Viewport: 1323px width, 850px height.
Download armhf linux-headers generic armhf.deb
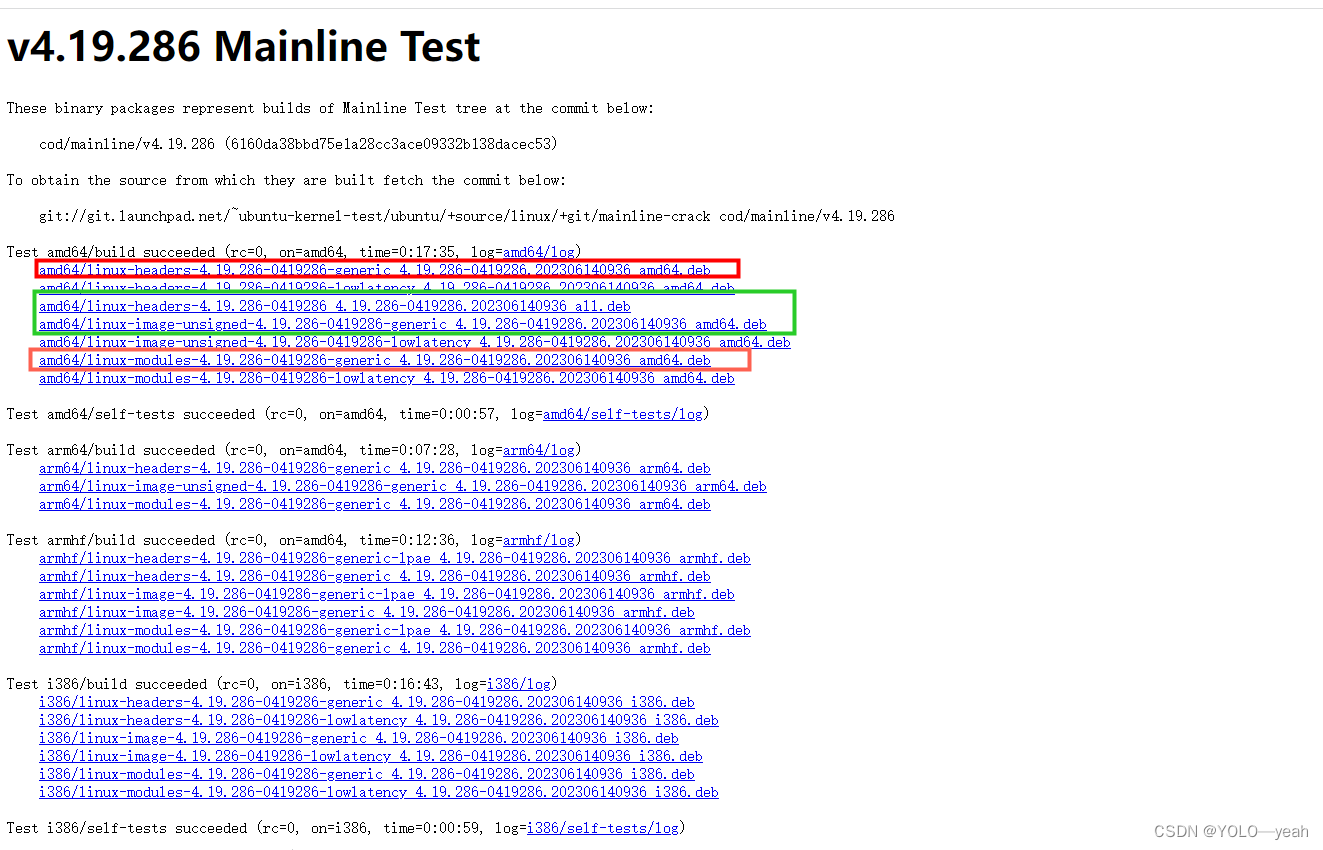point(375,576)
